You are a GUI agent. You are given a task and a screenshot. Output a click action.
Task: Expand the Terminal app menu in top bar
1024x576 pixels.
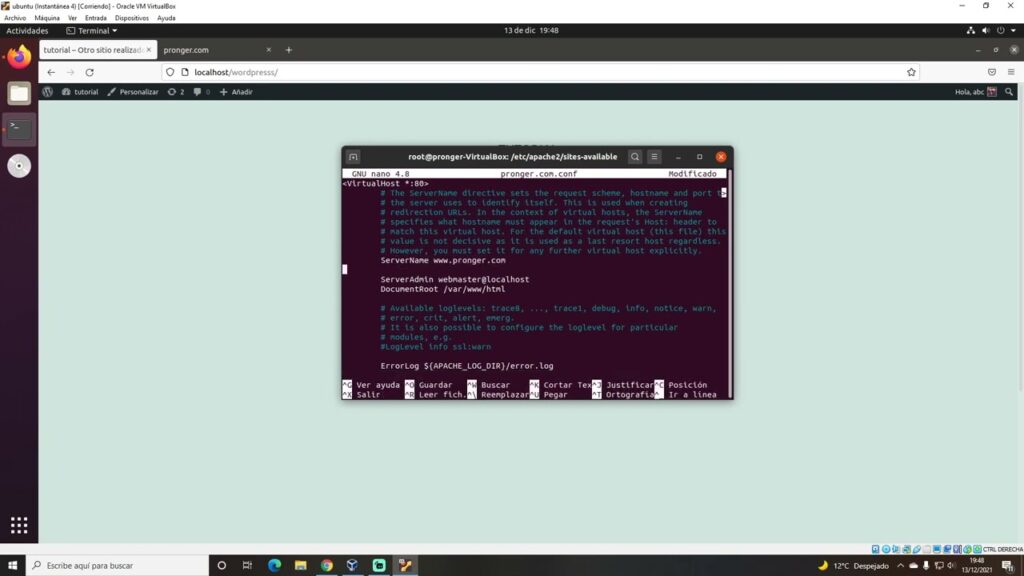[x=92, y=31]
